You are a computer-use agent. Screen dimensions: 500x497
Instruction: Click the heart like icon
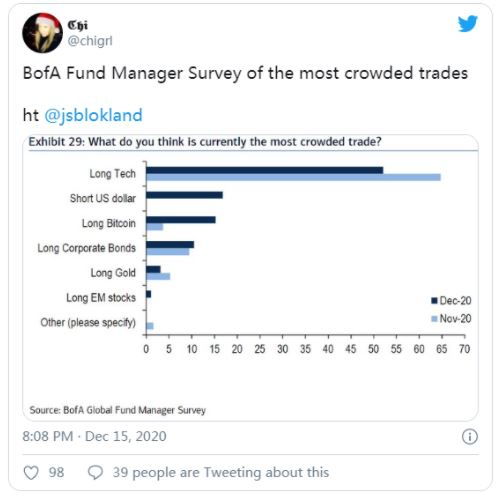point(31,472)
